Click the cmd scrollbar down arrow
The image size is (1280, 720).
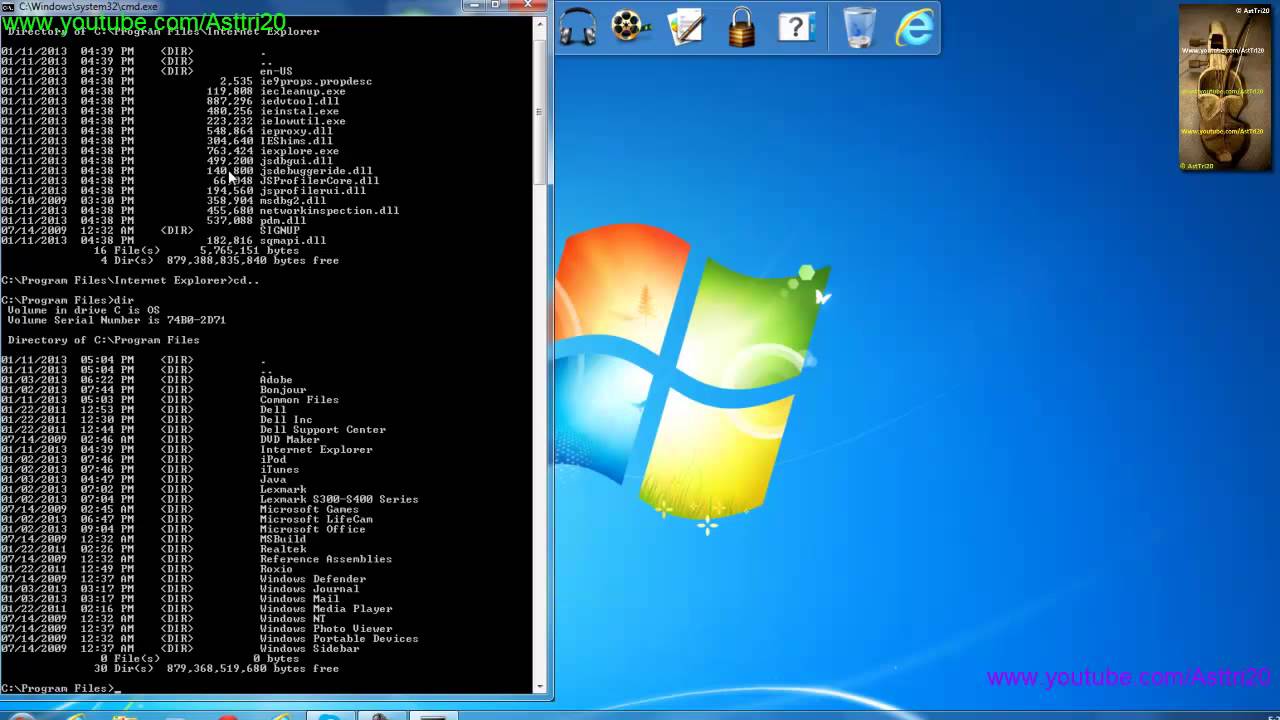540,687
